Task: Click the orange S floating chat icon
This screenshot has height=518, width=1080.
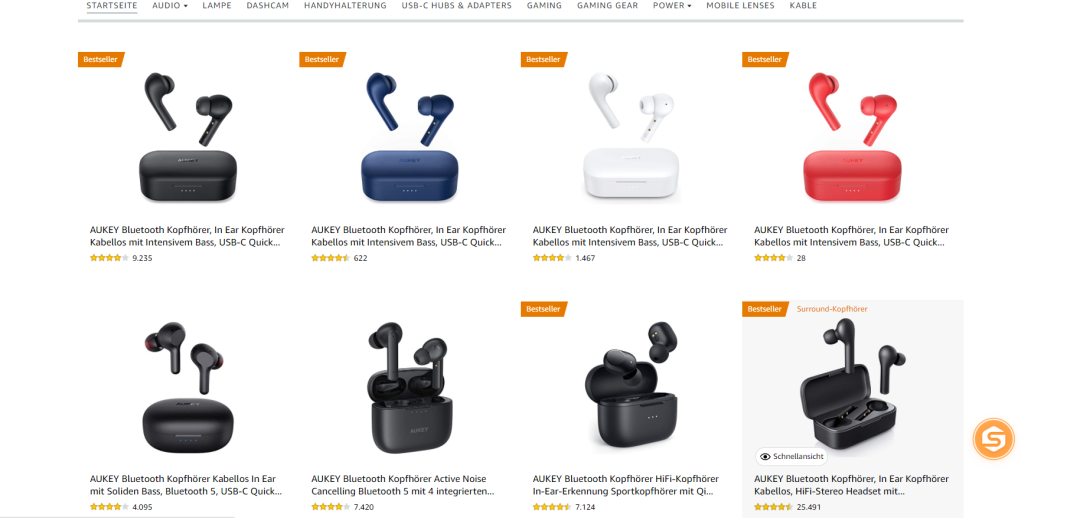Action: tap(993, 439)
